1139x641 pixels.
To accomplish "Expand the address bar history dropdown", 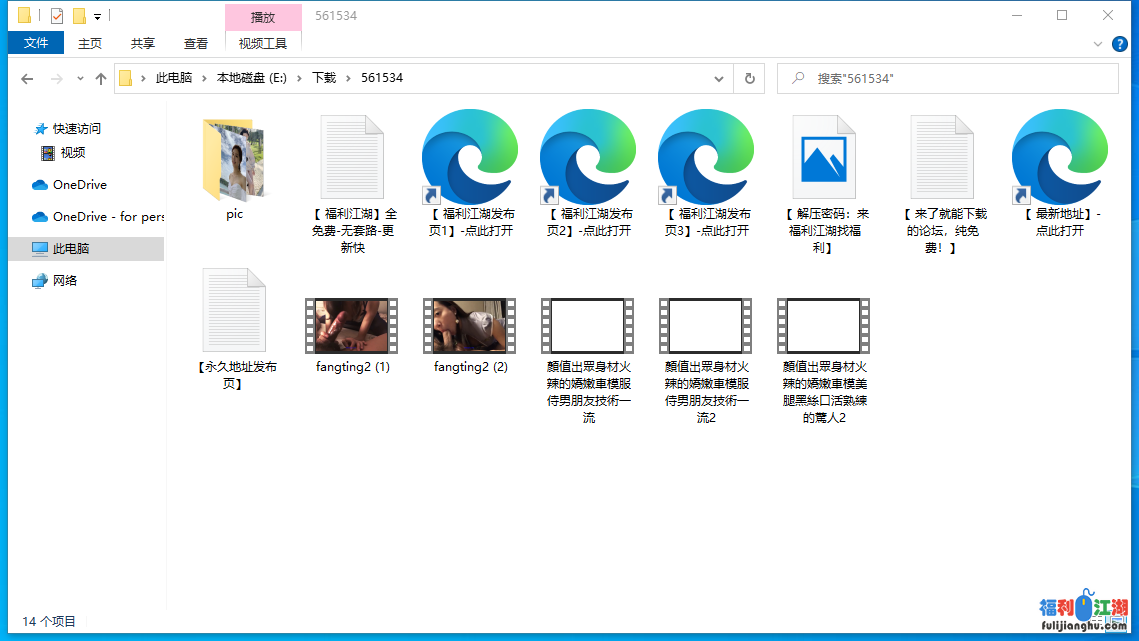I will 719,78.
